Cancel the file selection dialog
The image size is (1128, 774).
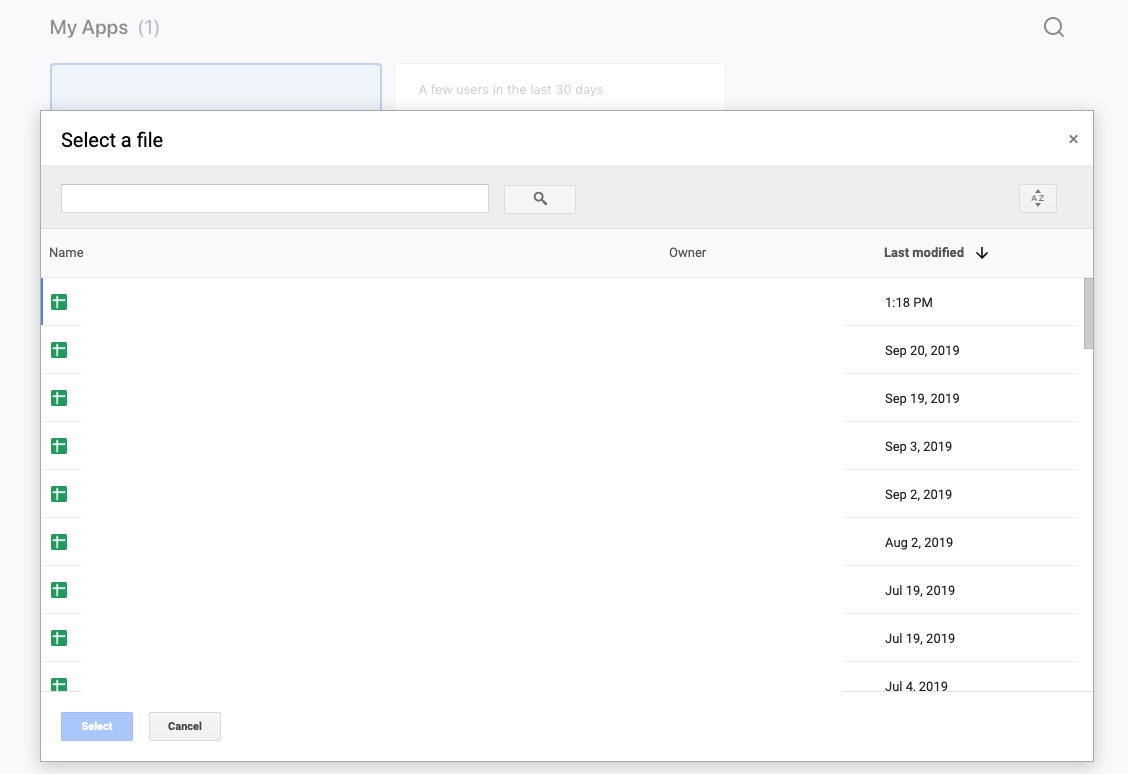(x=185, y=726)
